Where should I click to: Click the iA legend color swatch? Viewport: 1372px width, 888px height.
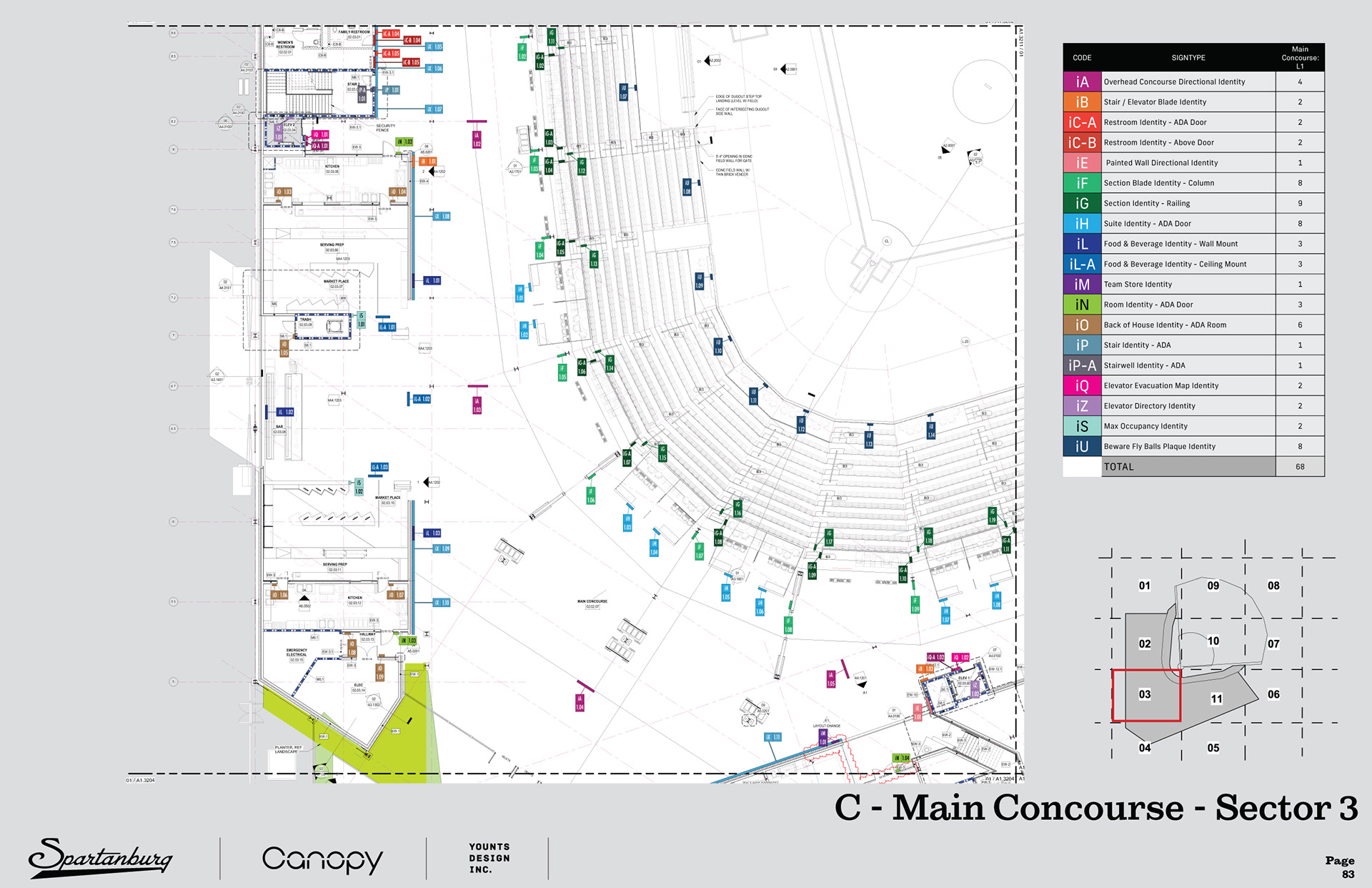[1082, 82]
